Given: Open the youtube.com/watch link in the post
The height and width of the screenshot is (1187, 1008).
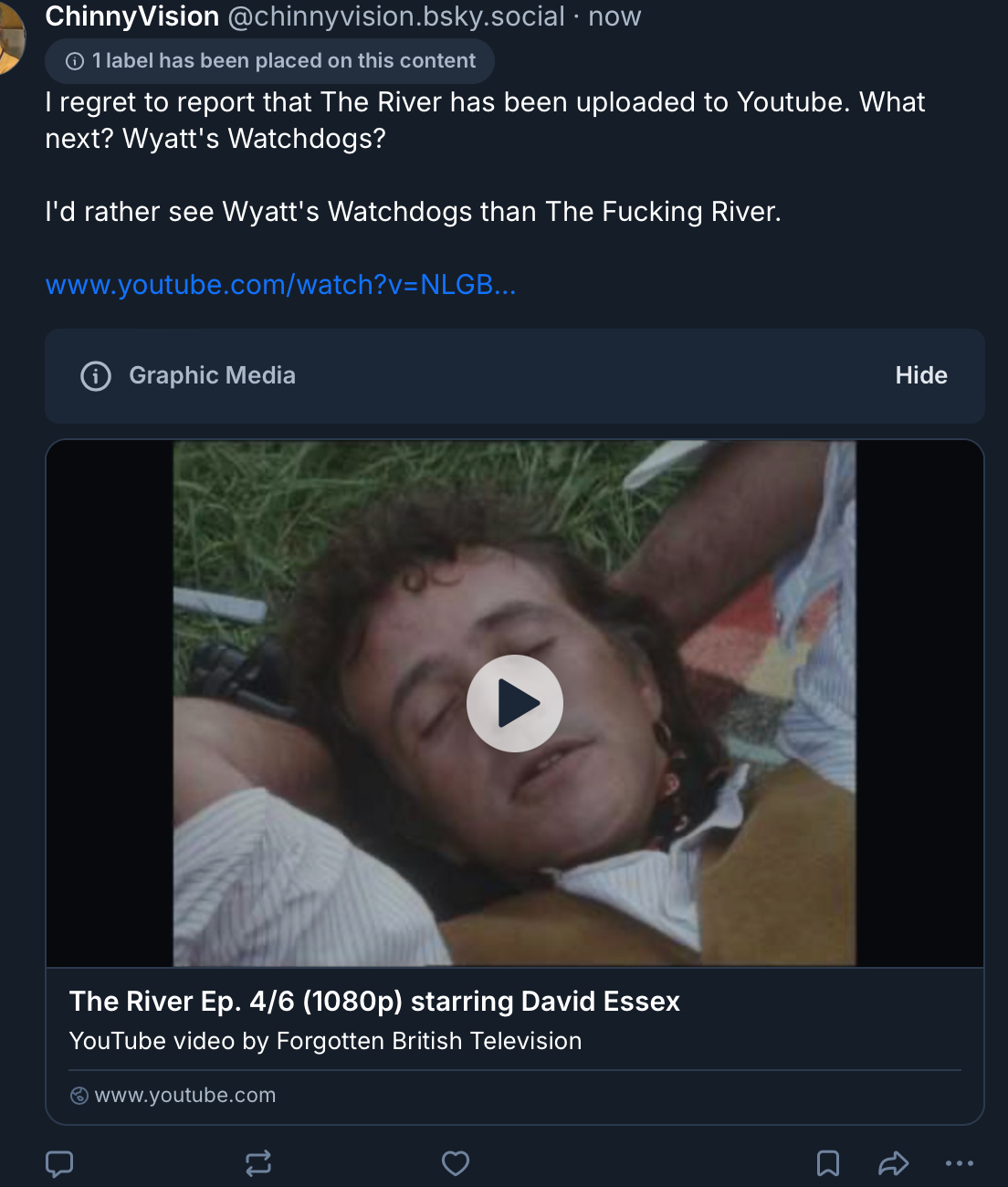Looking at the screenshot, I should click(x=280, y=285).
